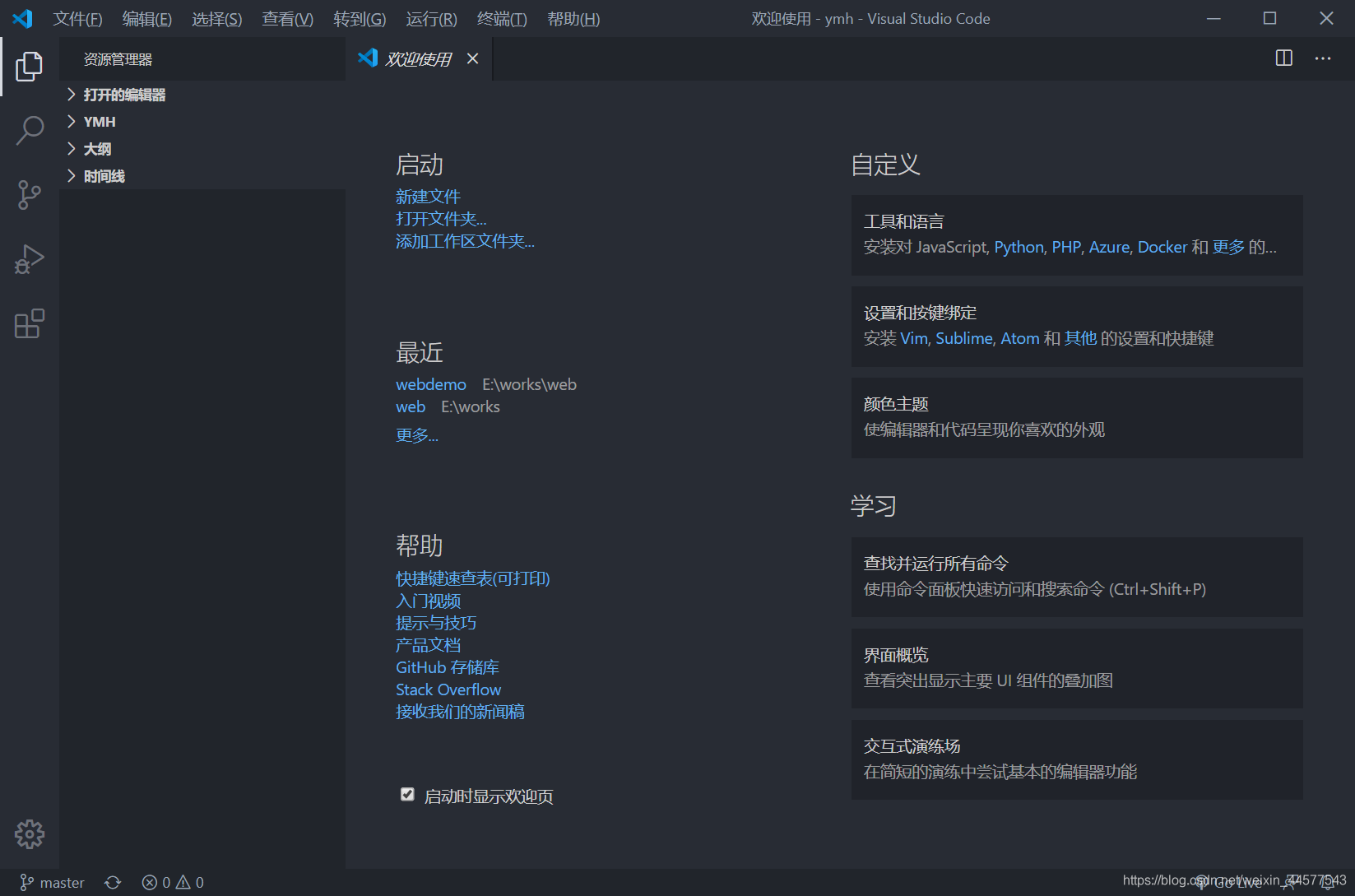Open the 颜色主题 customization card
This screenshot has width=1355, height=896.
click(x=1076, y=417)
